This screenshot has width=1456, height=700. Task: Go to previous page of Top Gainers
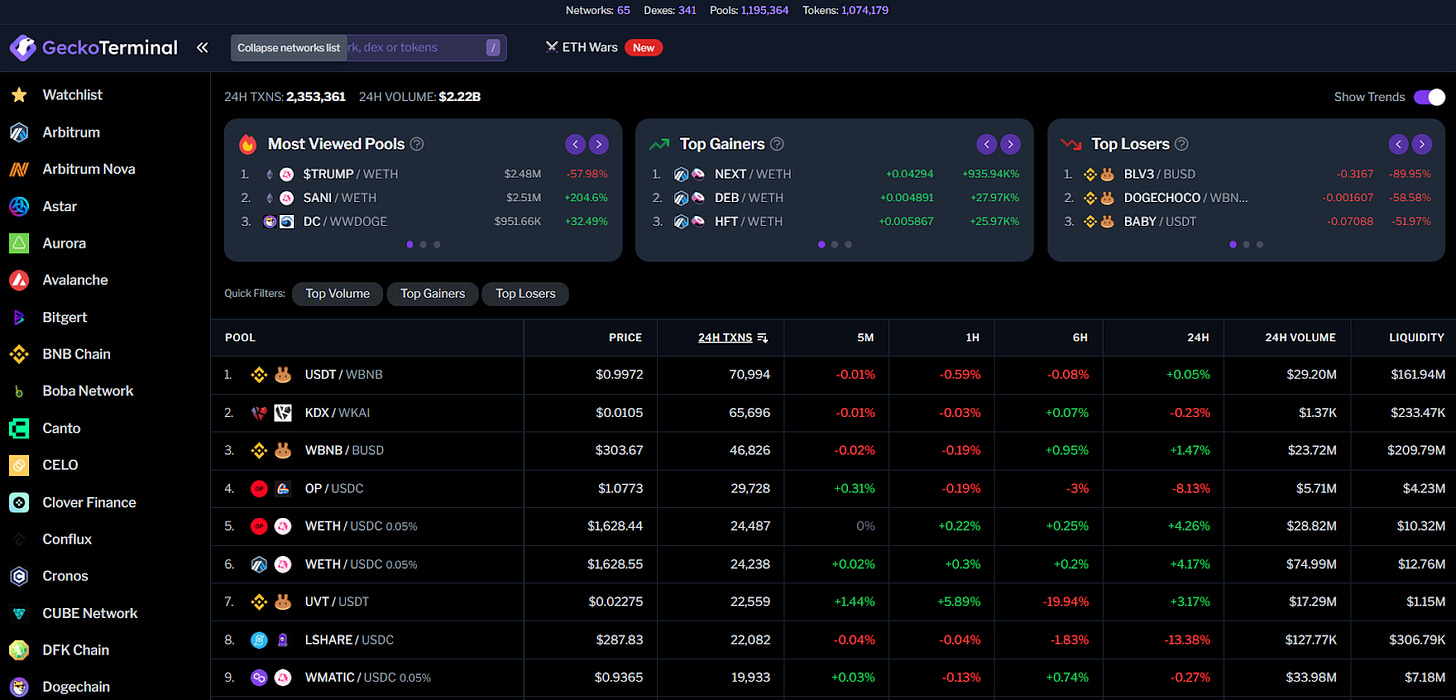tap(987, 144)
